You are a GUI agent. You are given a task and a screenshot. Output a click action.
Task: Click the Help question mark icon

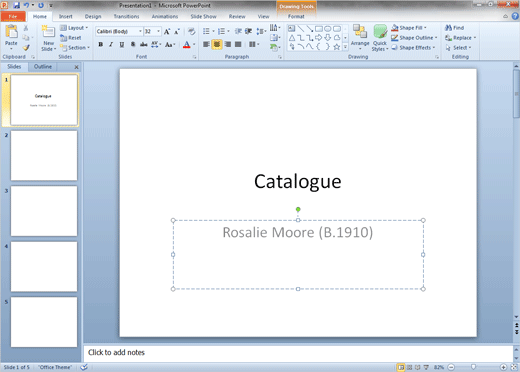(x=515, y=16)
